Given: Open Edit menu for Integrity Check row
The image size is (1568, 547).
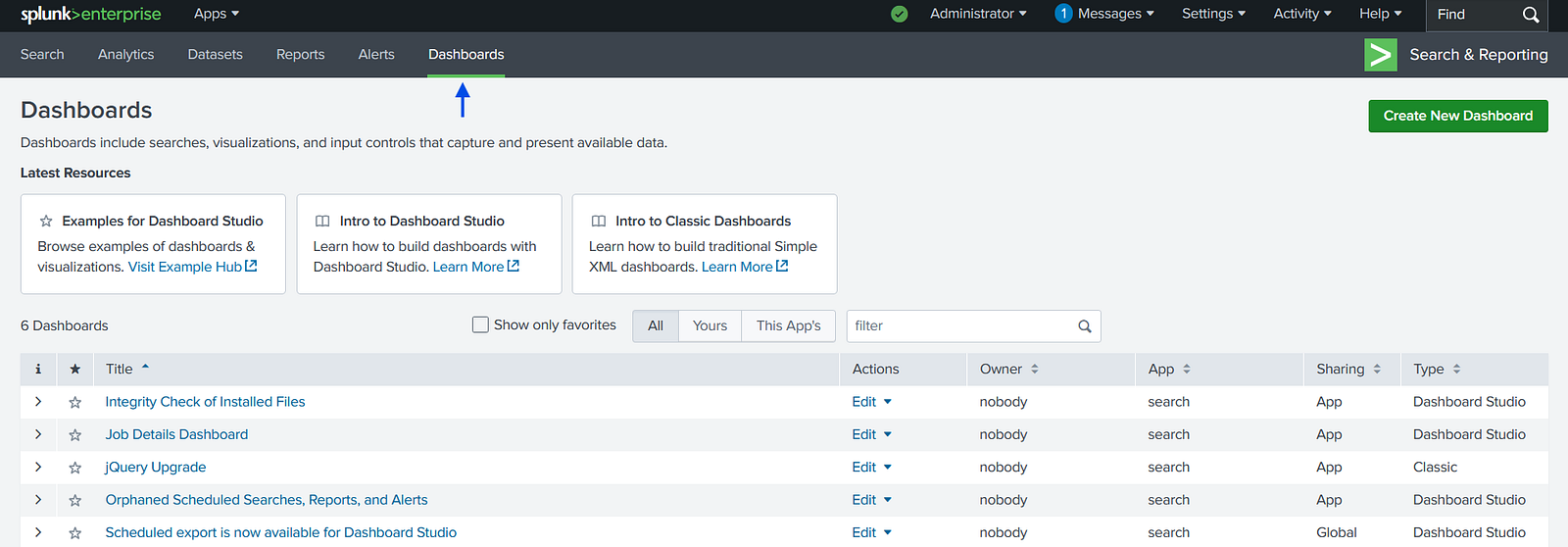Looking at the screenshot, I should coord(872,402).
